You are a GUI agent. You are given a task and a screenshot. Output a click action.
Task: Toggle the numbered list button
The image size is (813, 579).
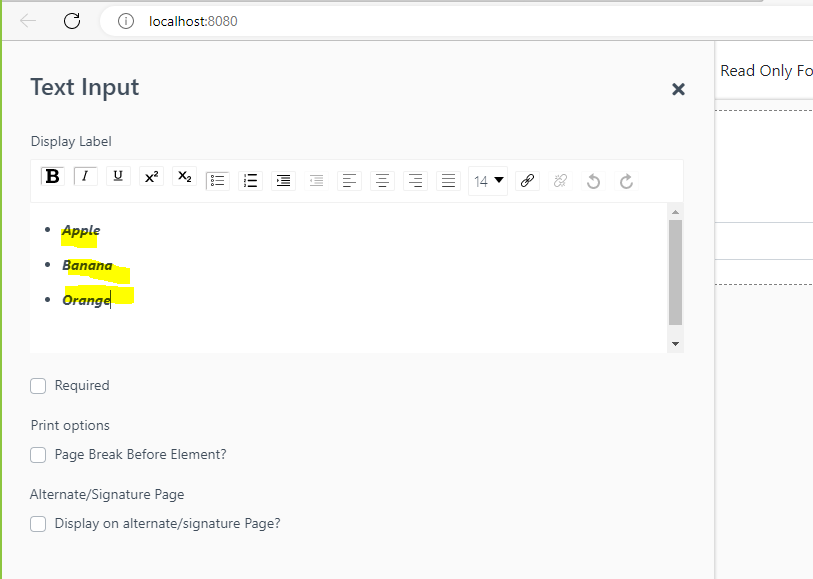pyautogui.click(x=250, y=181)
